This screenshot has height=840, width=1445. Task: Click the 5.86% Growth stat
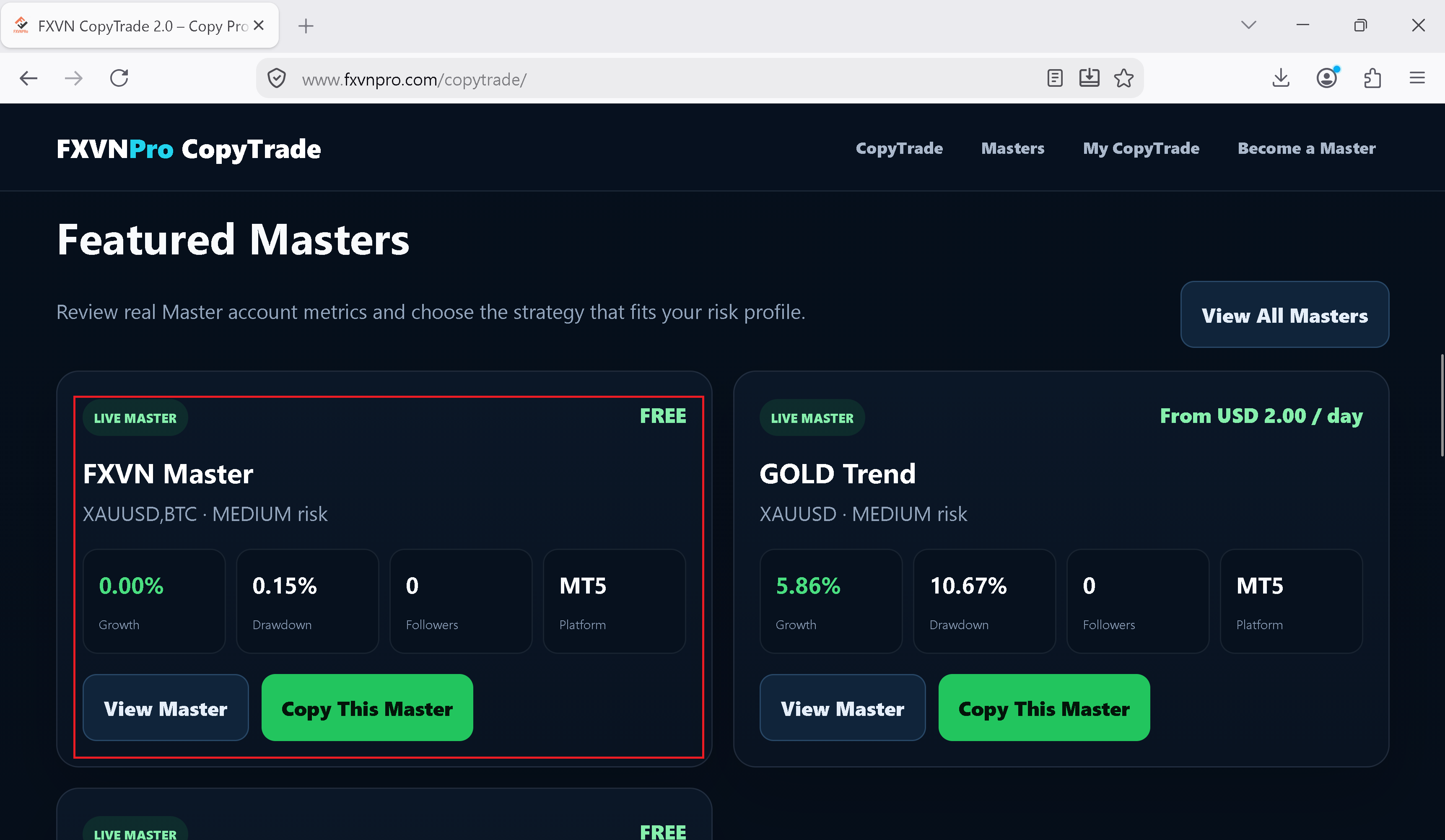click(x=831, y=601)
